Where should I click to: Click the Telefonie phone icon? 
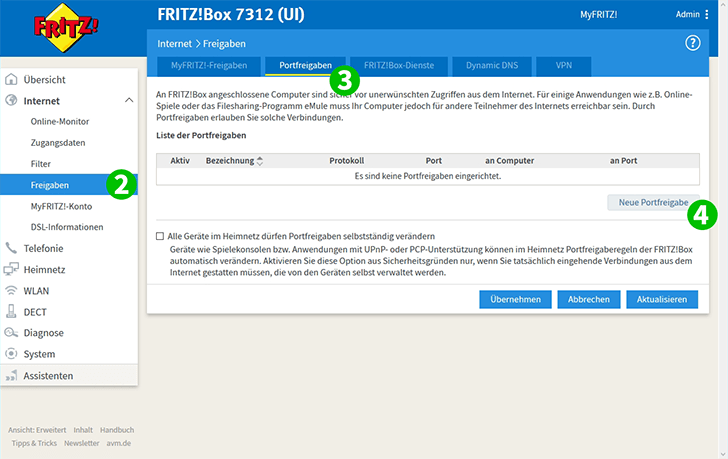(11, 248)
